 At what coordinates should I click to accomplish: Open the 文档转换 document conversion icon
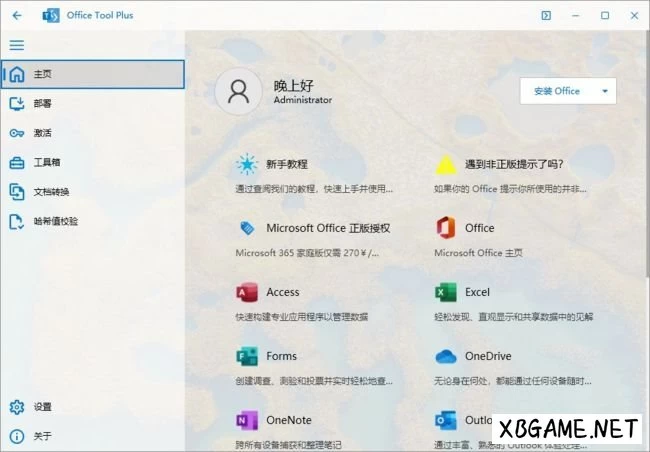coord(17,192)
